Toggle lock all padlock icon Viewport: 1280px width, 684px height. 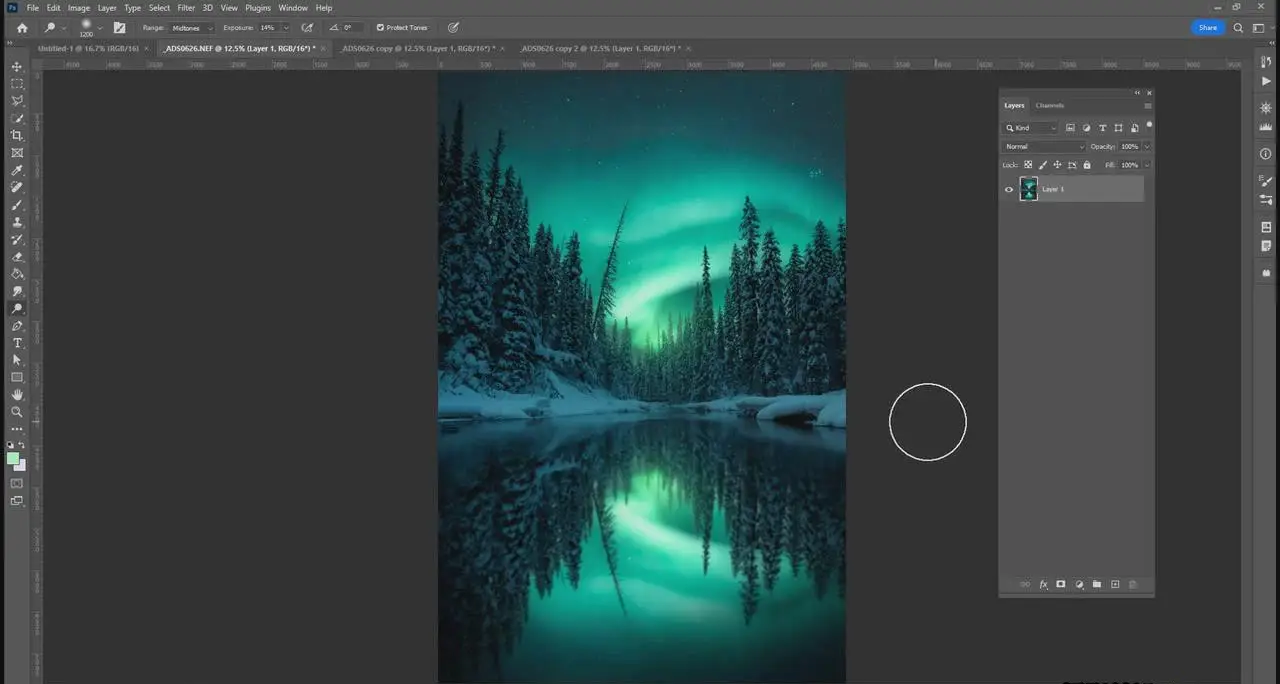(1087, 165)
